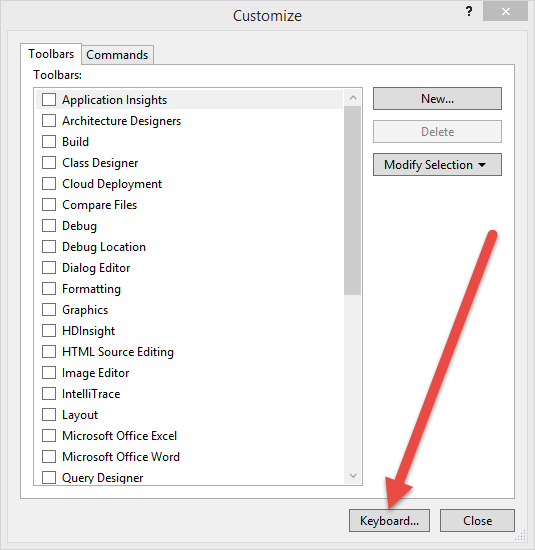
Task: Tick the Image Editor checkbox
Action: [49, 373]
